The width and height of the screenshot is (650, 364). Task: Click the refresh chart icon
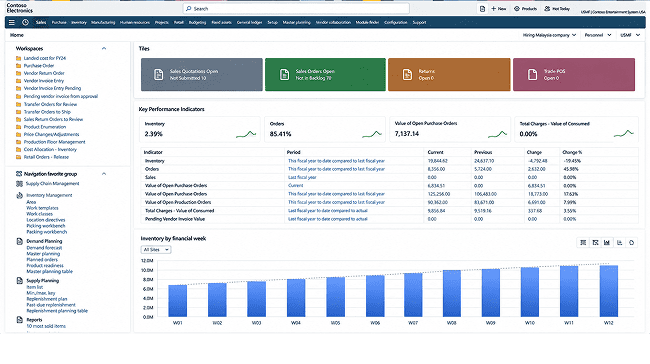[x=632, y=243]
